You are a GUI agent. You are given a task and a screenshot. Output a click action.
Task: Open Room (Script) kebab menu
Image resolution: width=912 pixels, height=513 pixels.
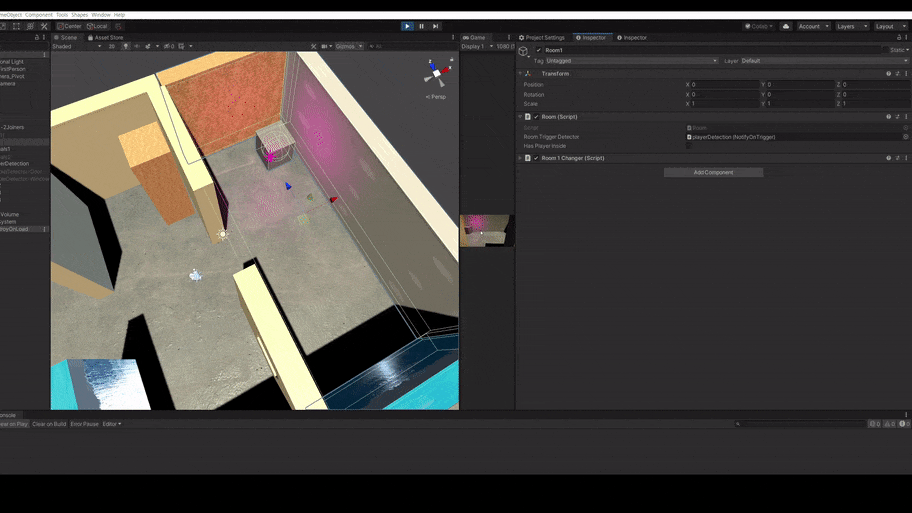pos(906,117)
